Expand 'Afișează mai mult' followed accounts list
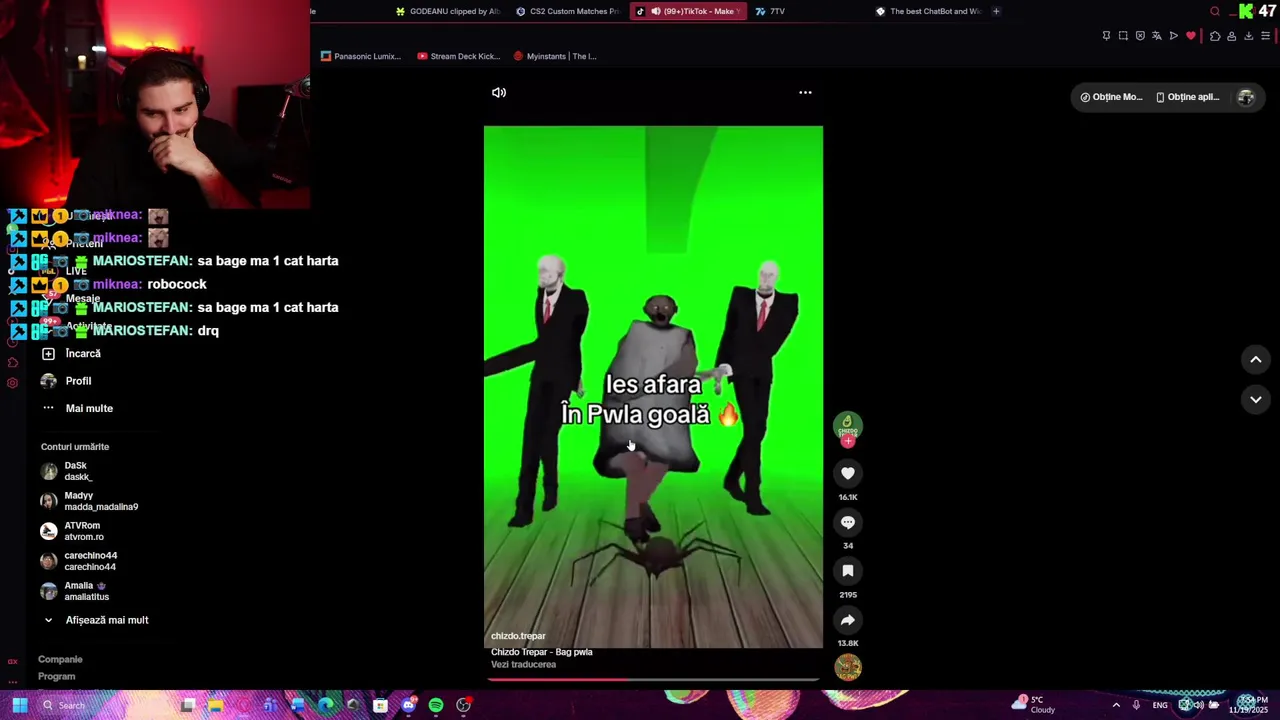Image resolution: width=1280 pixels, height=720 pixels. tap(95, 620)
